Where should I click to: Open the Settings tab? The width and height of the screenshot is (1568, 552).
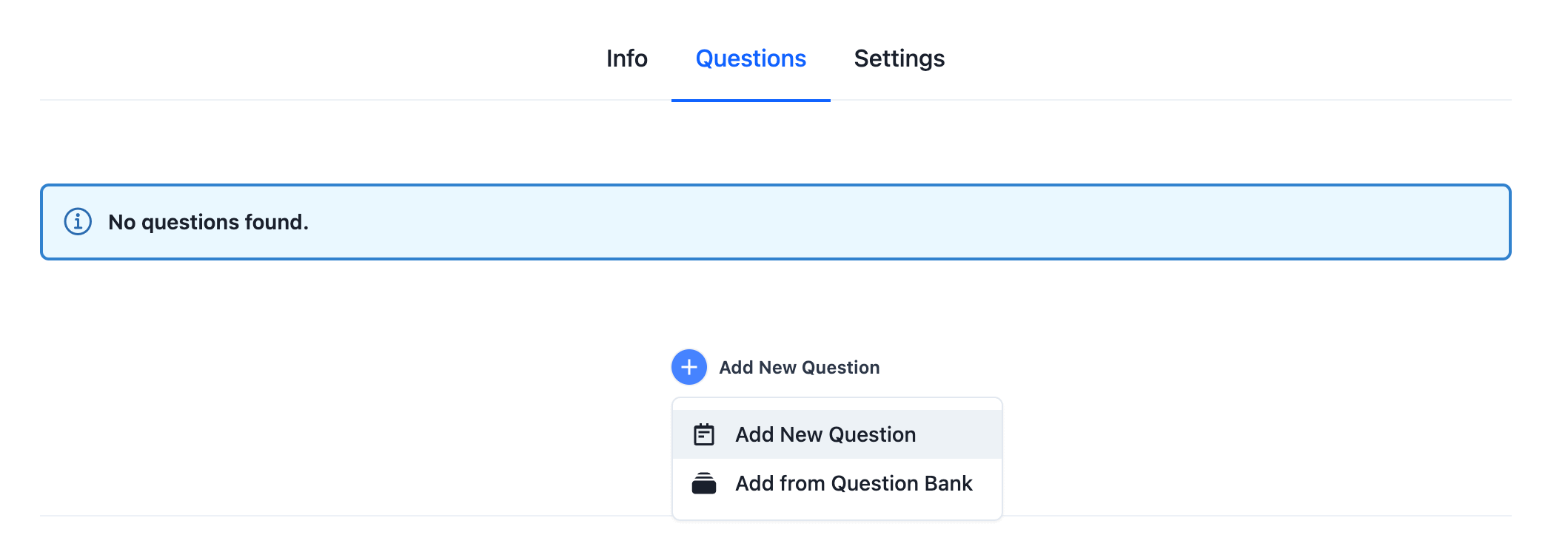899,58
